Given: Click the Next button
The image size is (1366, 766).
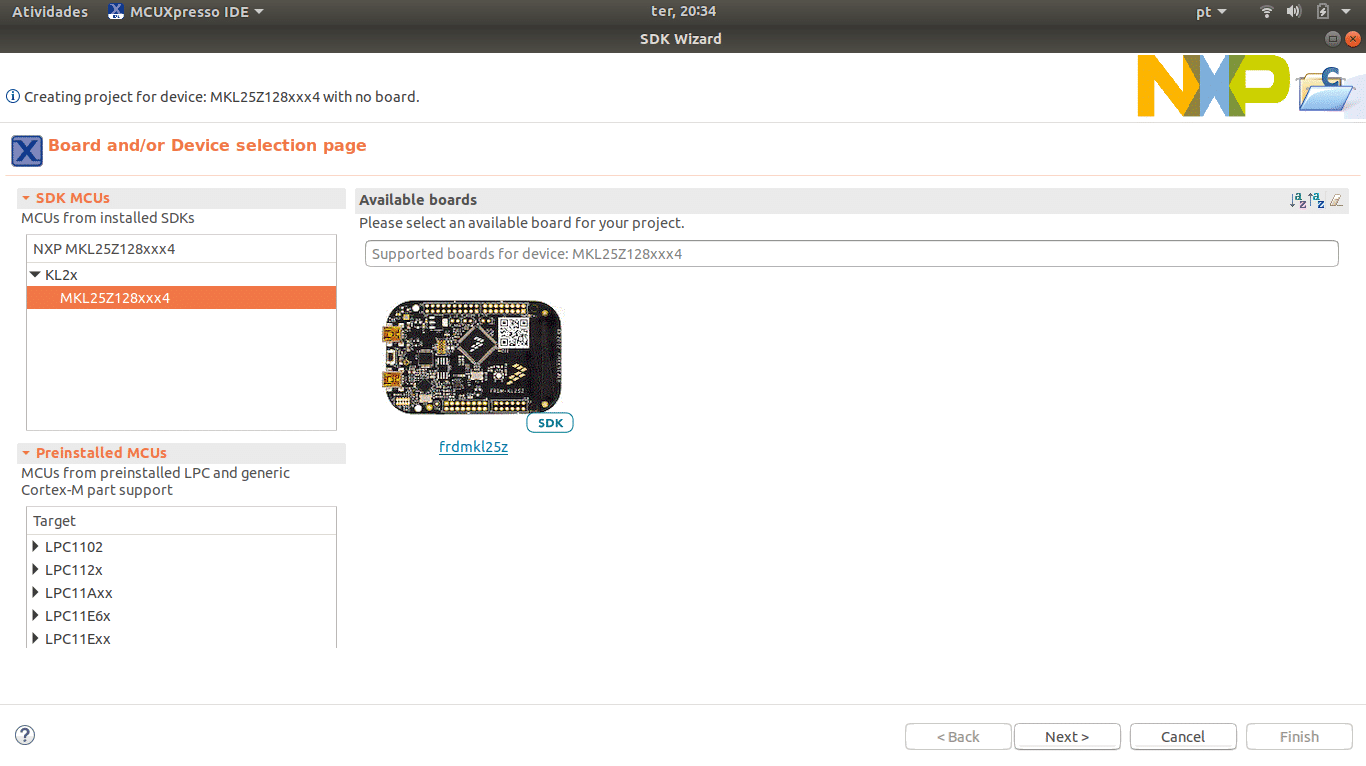Looking at the screenshot, I should (1067, 737).
